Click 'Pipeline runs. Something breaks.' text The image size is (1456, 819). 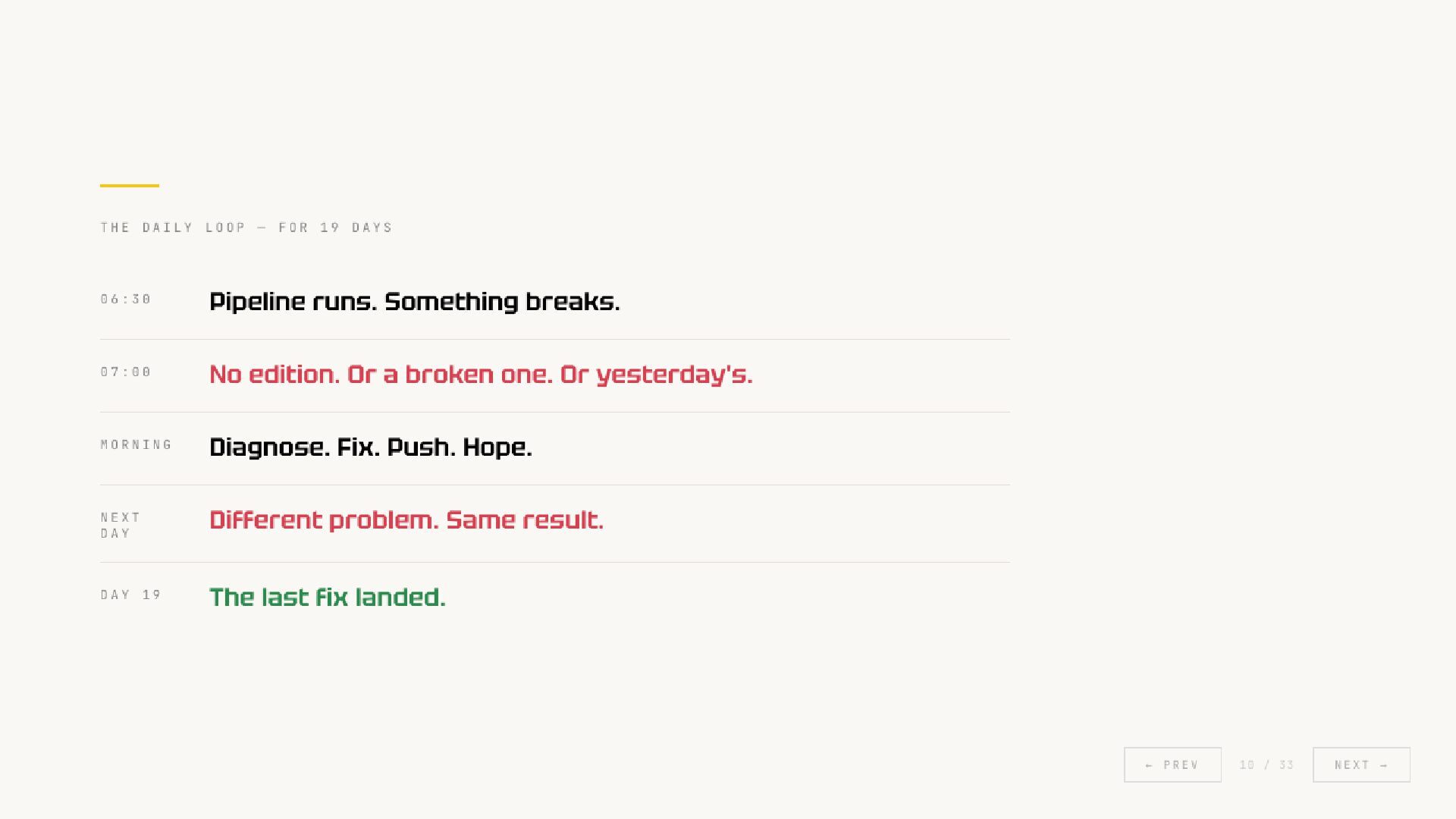(x=415, y=302)
